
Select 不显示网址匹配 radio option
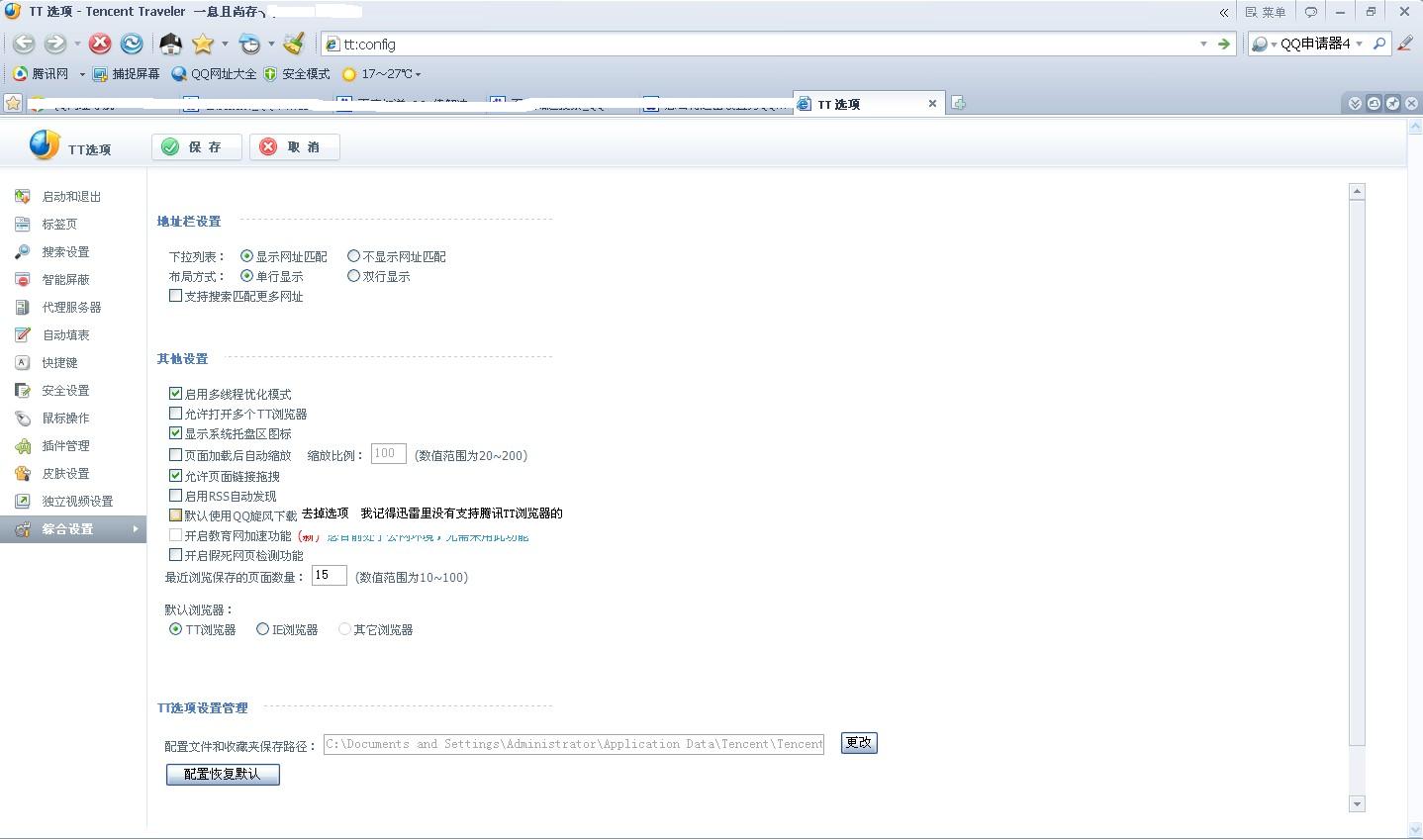[x=353, y=256]
